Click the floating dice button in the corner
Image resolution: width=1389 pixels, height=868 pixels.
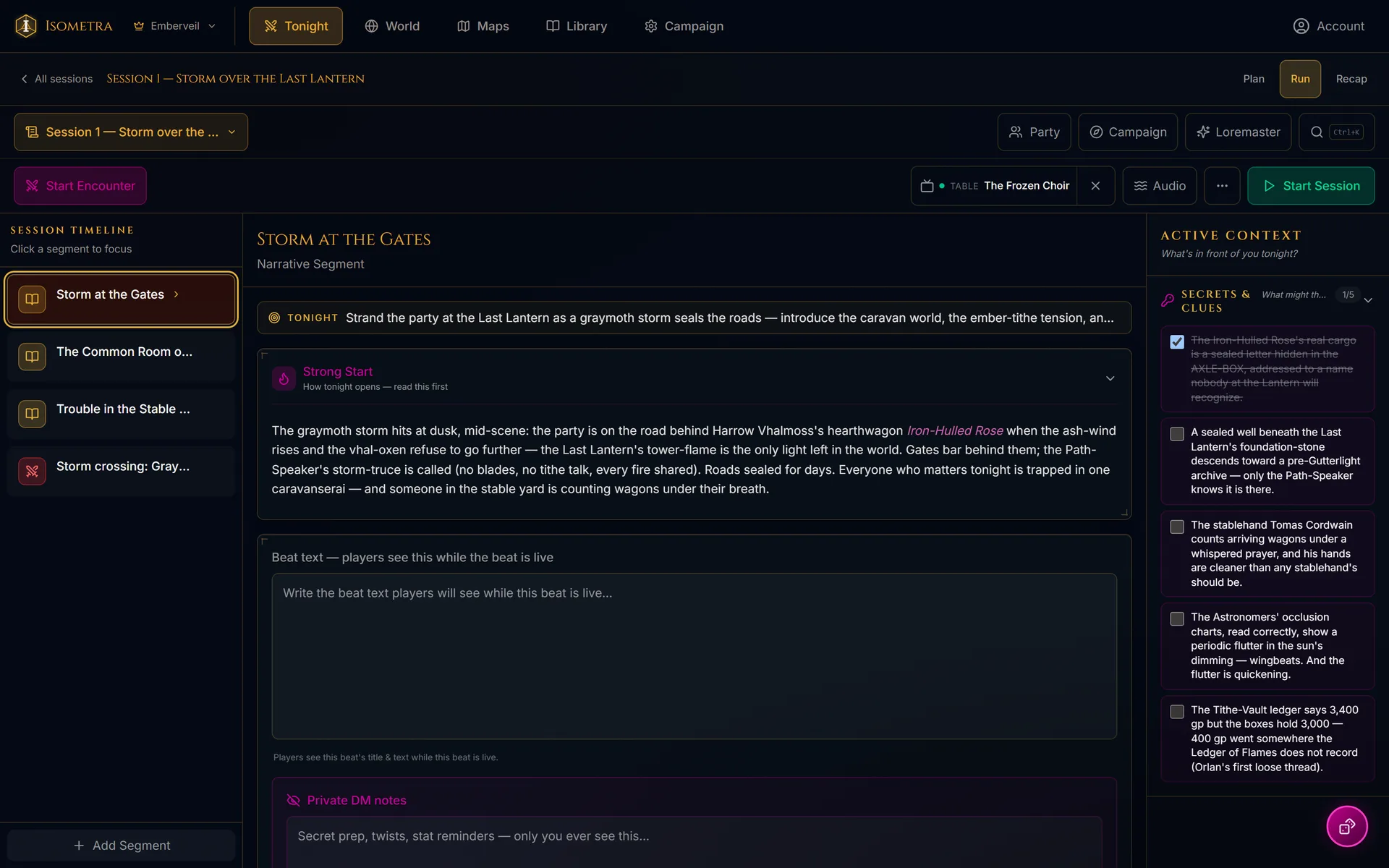coord(1346,826)
